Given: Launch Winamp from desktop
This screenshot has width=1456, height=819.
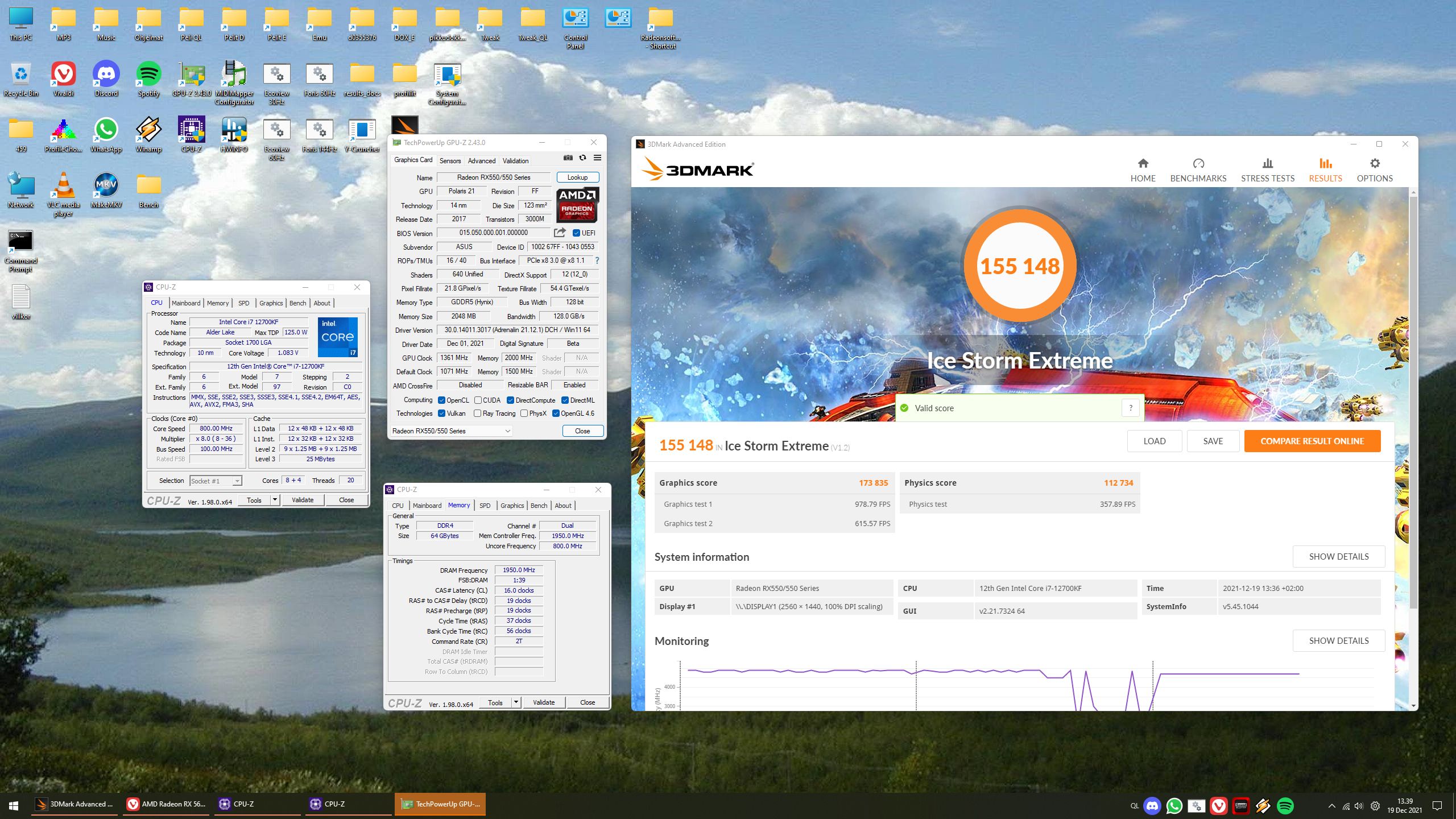Looking at the screenshot, I should 148,135.
